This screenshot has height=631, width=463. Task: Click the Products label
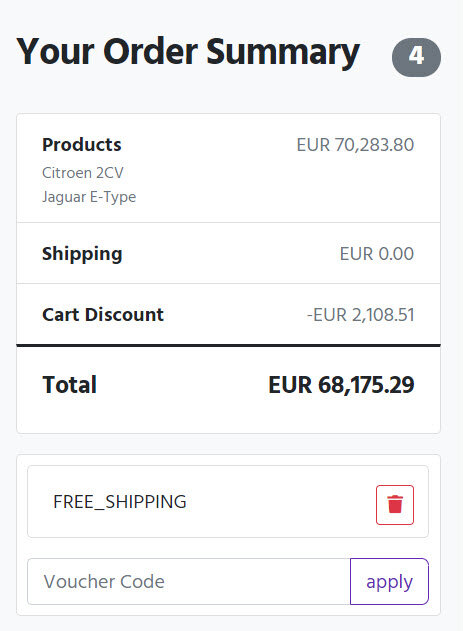[x=82, y=144]
